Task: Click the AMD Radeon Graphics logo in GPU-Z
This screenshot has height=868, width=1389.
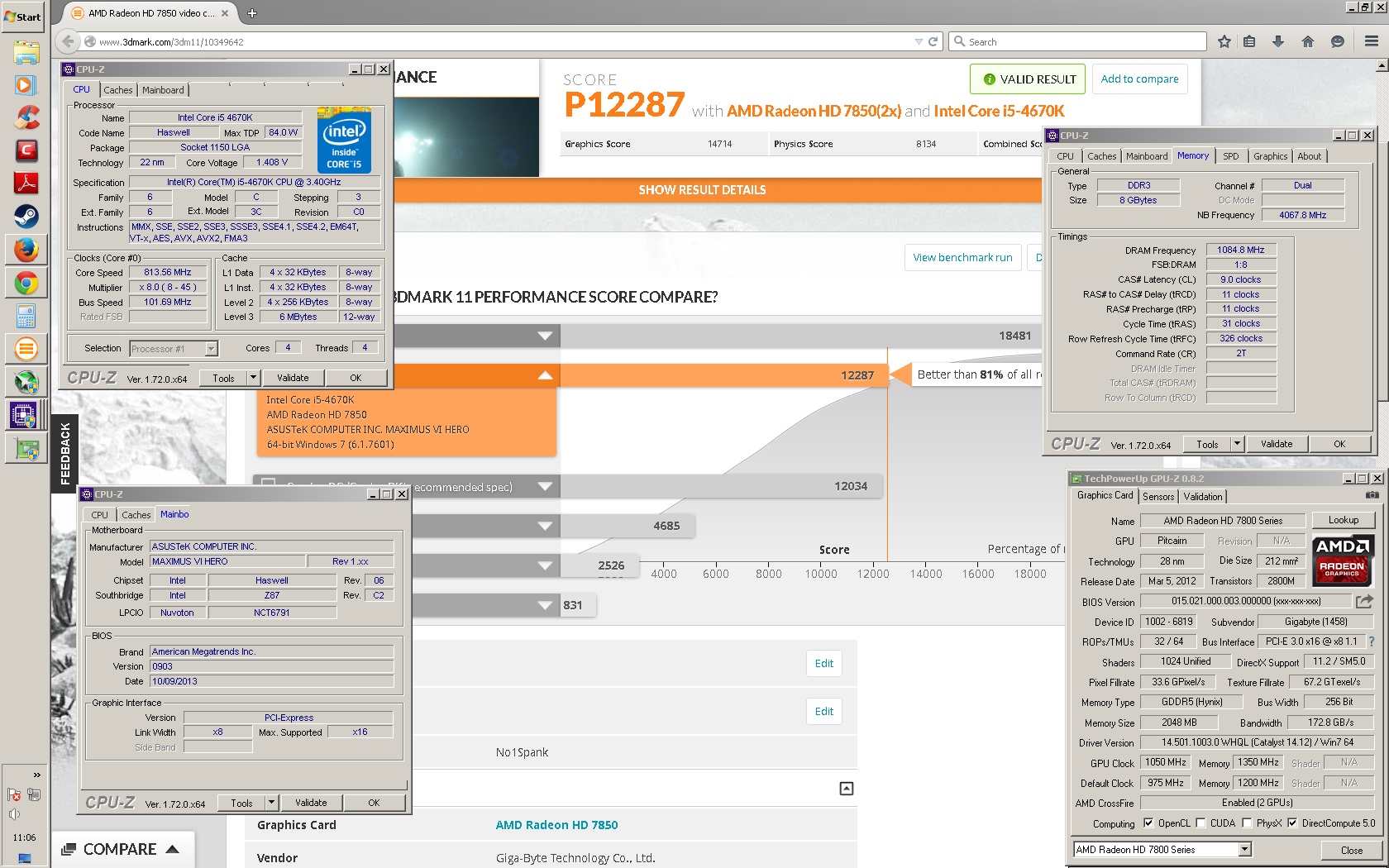Action: tap(1342, 560)
